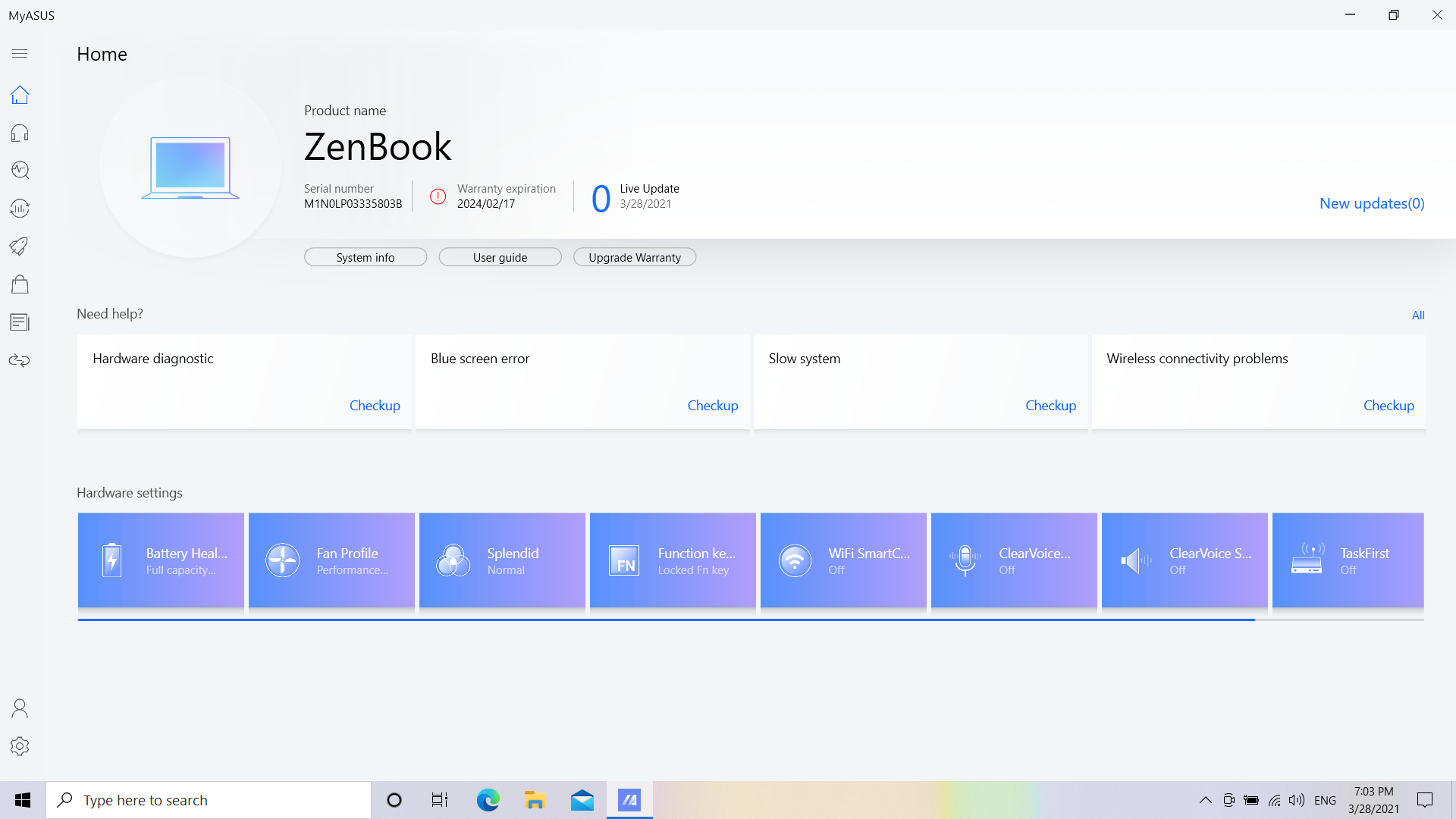The height and width of the screenshot is (819, 1456).
Task: Open the rocket icon in sidebar
Action: click(20, 246)
